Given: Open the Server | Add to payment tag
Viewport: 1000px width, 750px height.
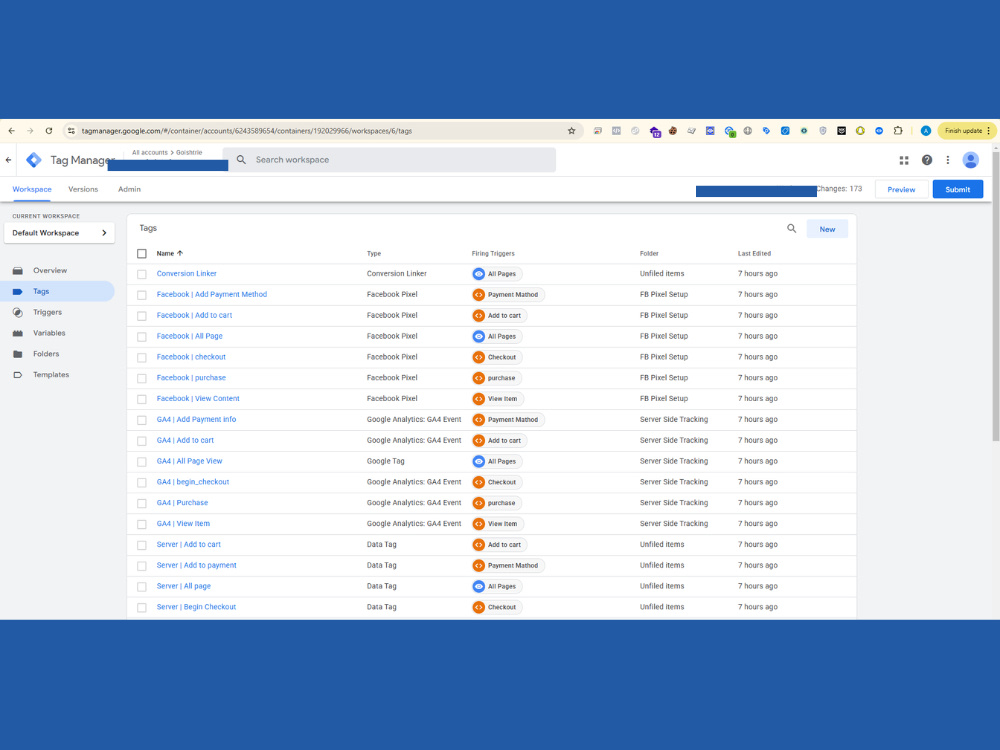Looking at the screenshot, I should tap(196, 565).
